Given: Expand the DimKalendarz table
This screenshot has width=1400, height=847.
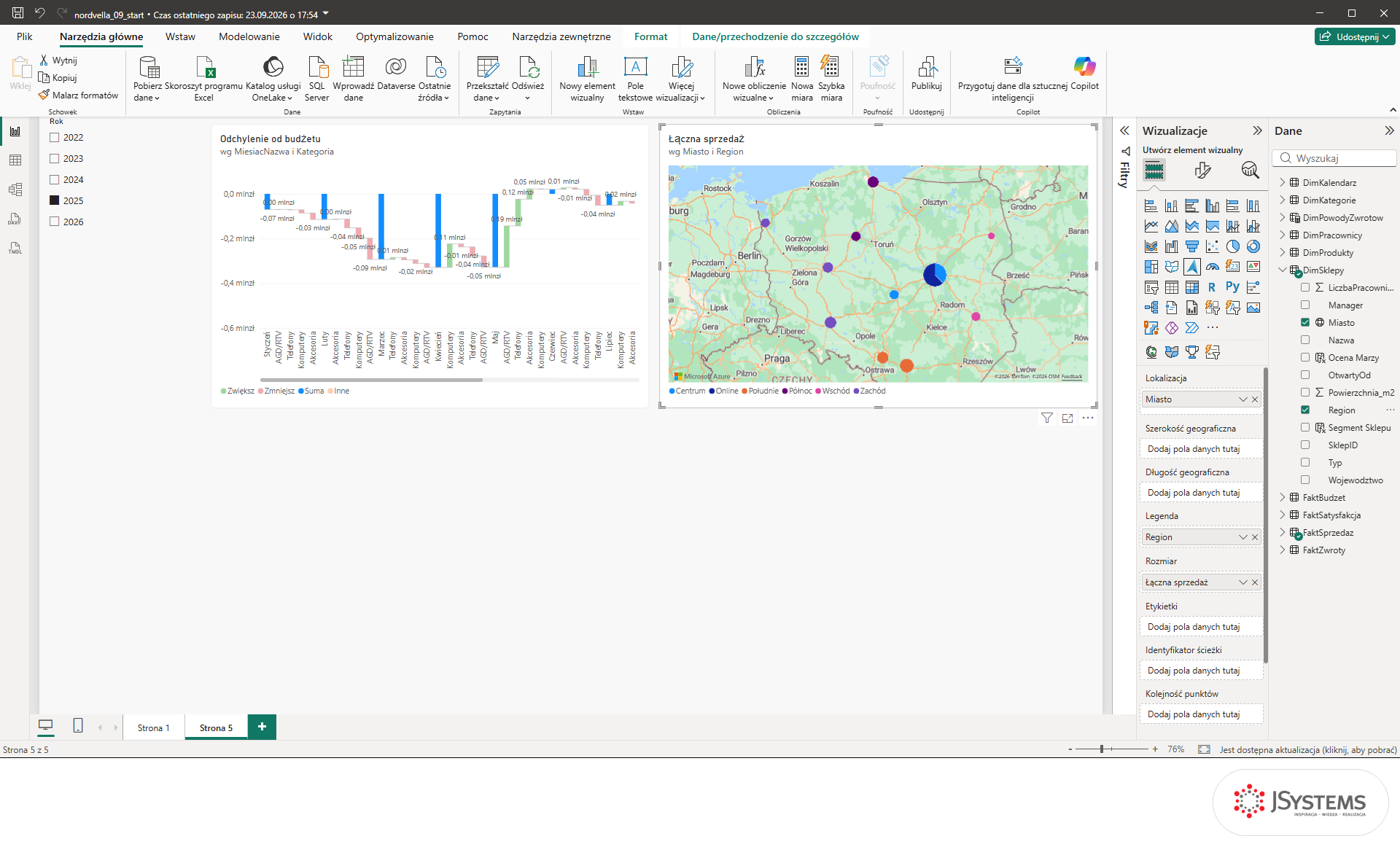Looking at the screenshot, I should [1283, 182].
